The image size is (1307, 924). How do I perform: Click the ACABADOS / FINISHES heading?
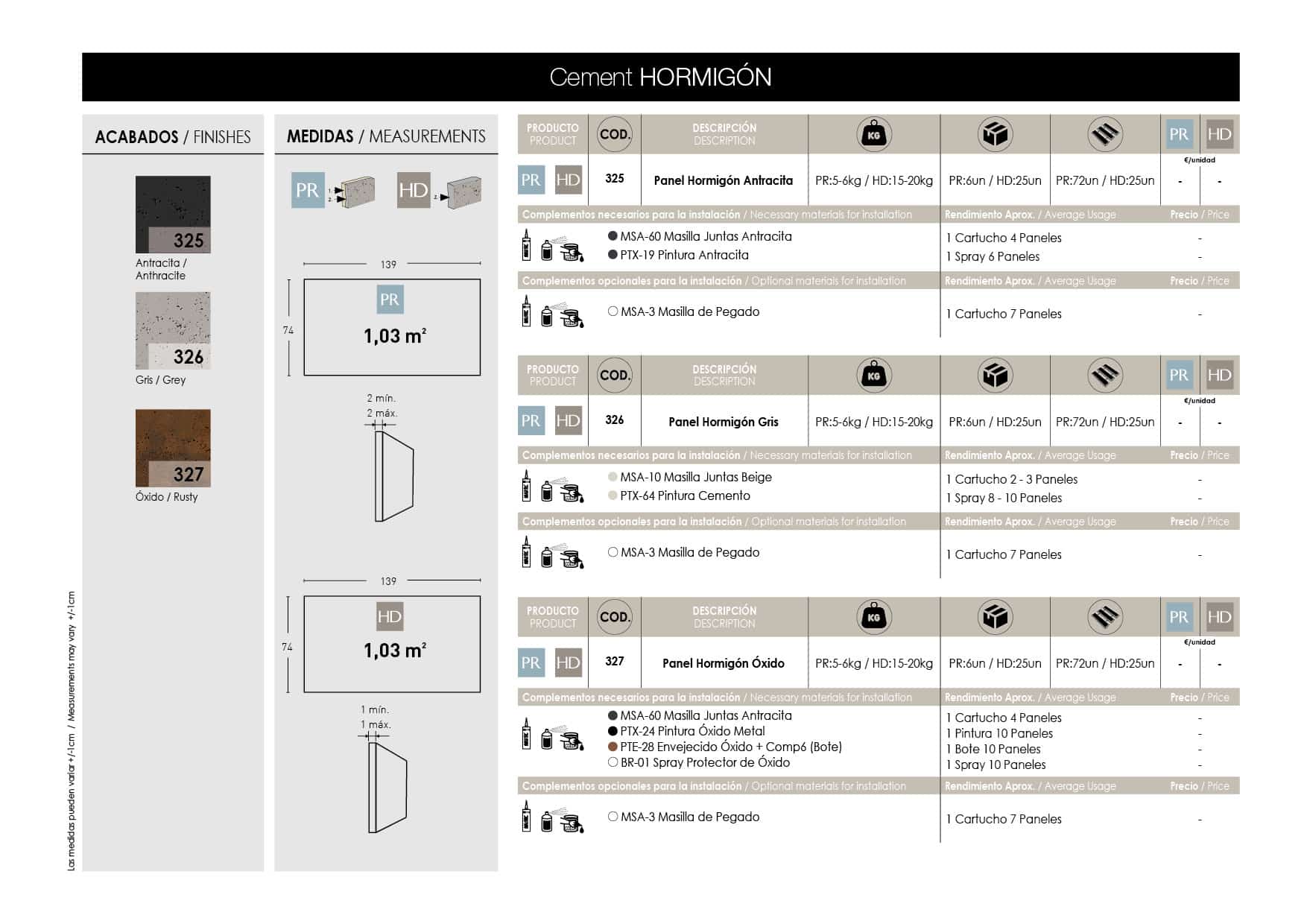pos(173,137)
